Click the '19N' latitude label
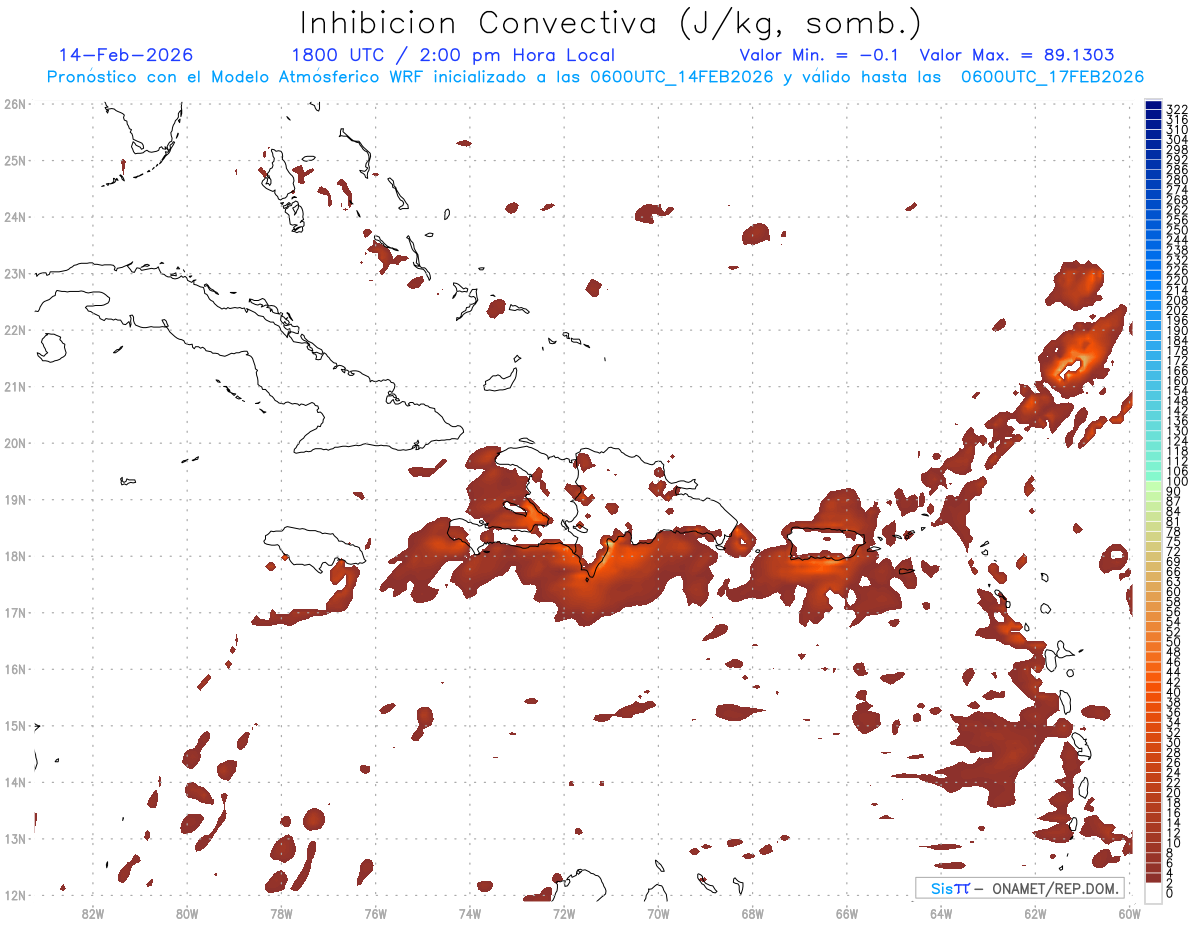This screenshot has width=1200, height=927. pos(15,499)
